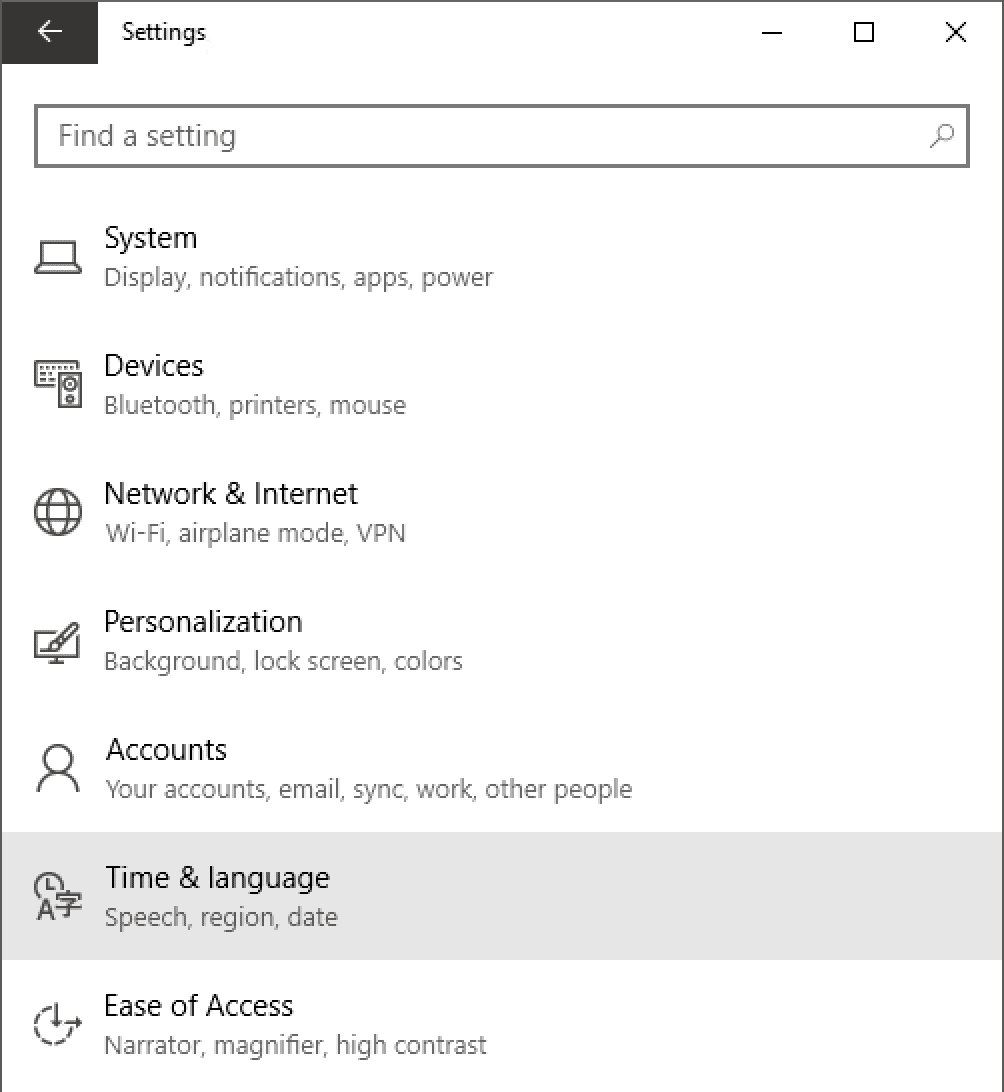Open the Personalization monitor and pen icon
The image size is (1004, 1092).
58,641
